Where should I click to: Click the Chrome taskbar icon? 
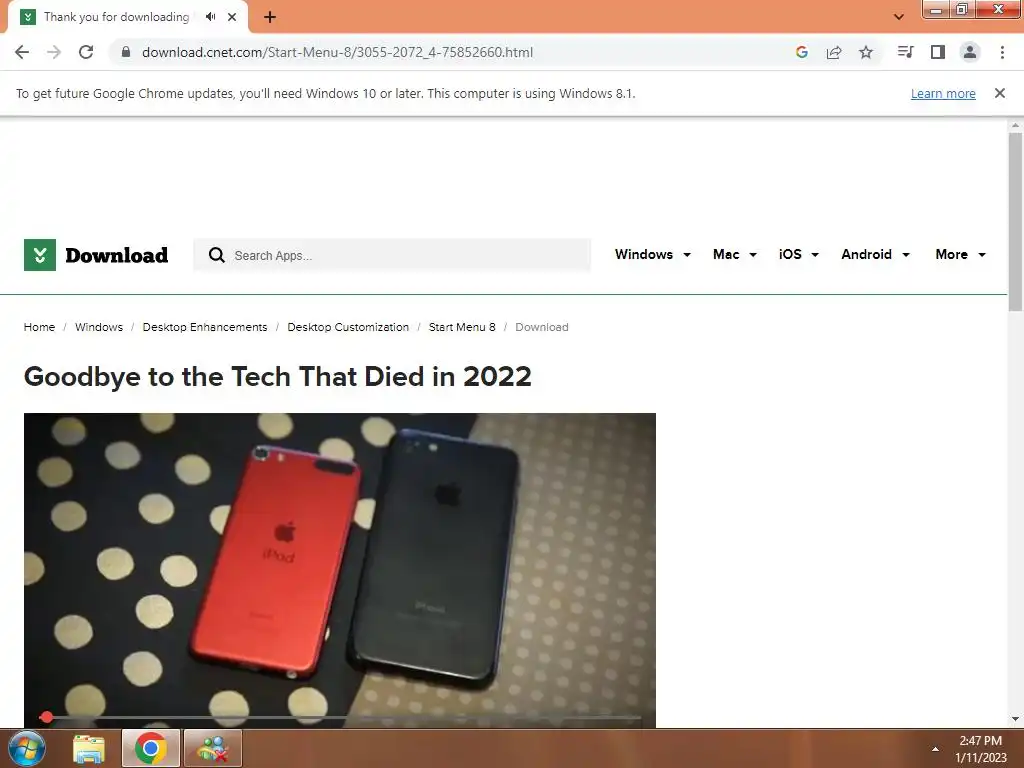[151, 748]
